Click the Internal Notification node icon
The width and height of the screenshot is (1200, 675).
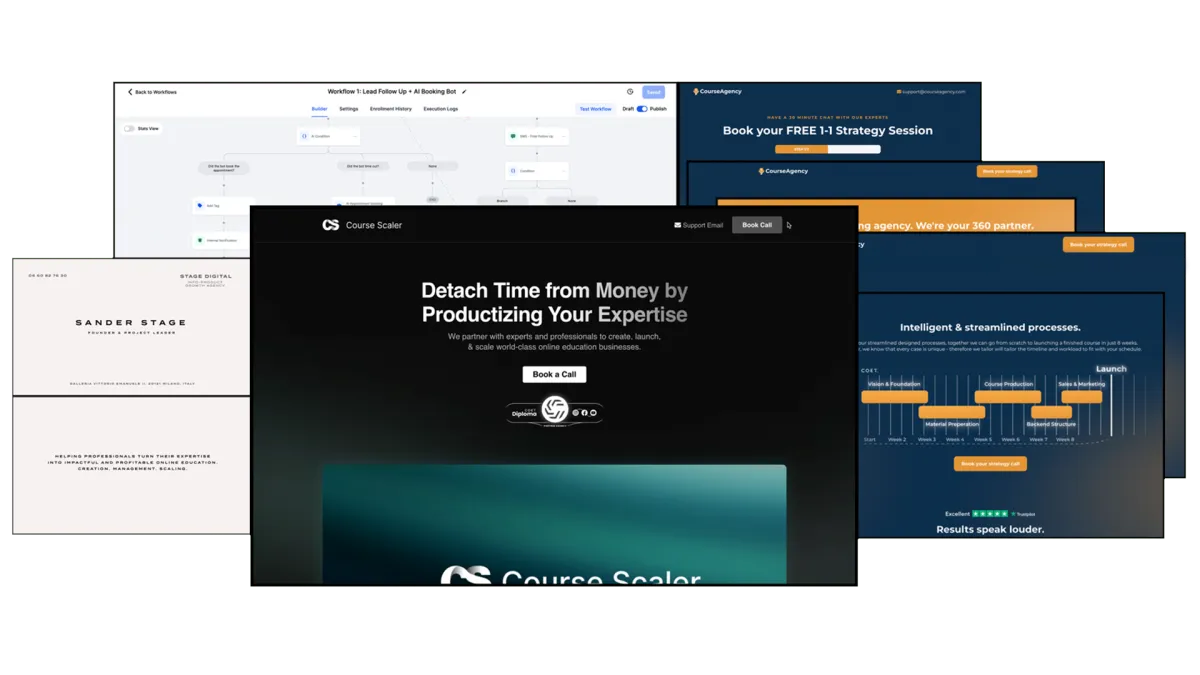pyautogui.click(x=200, y=241)
